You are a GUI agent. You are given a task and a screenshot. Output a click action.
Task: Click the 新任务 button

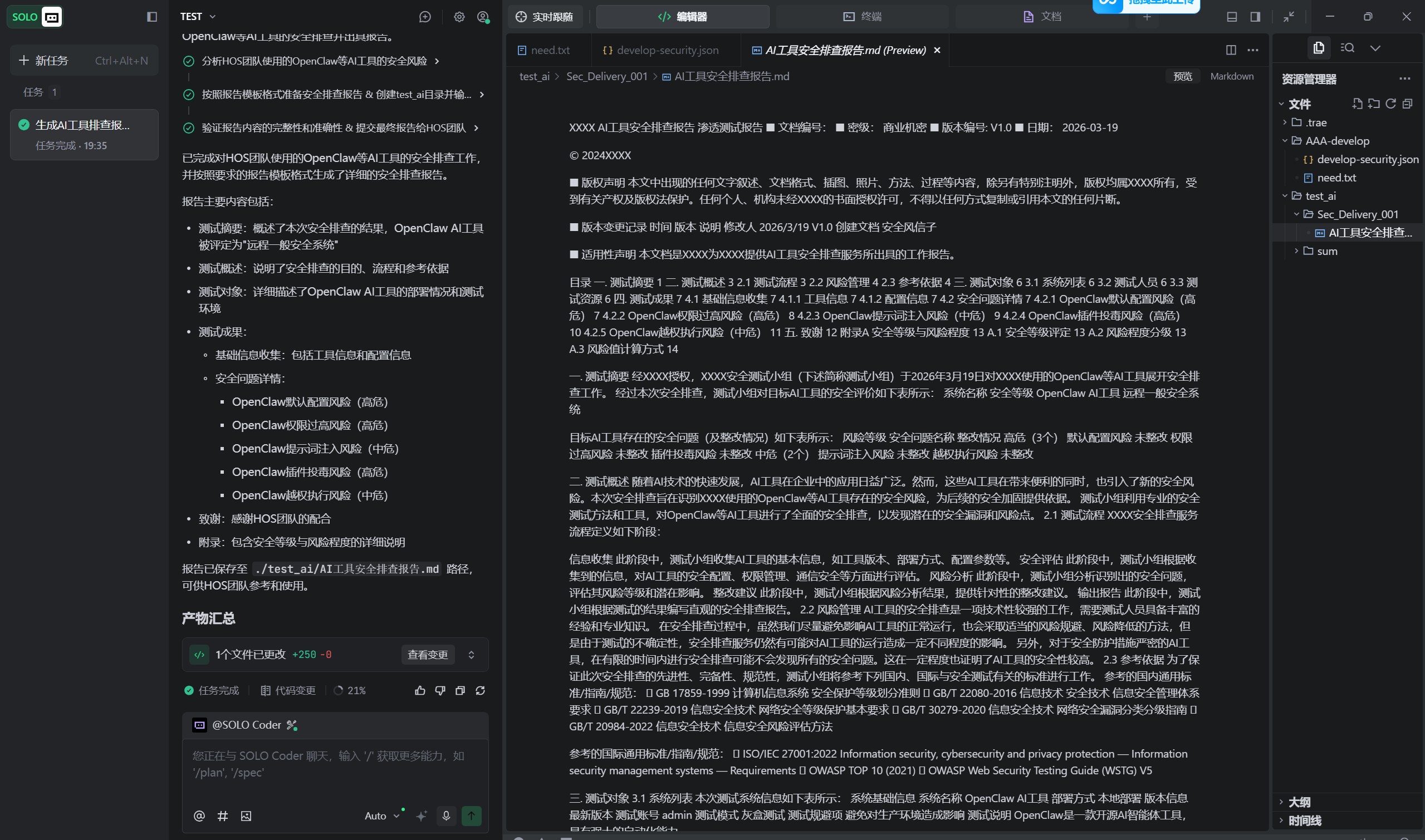(x=84, y=61)
